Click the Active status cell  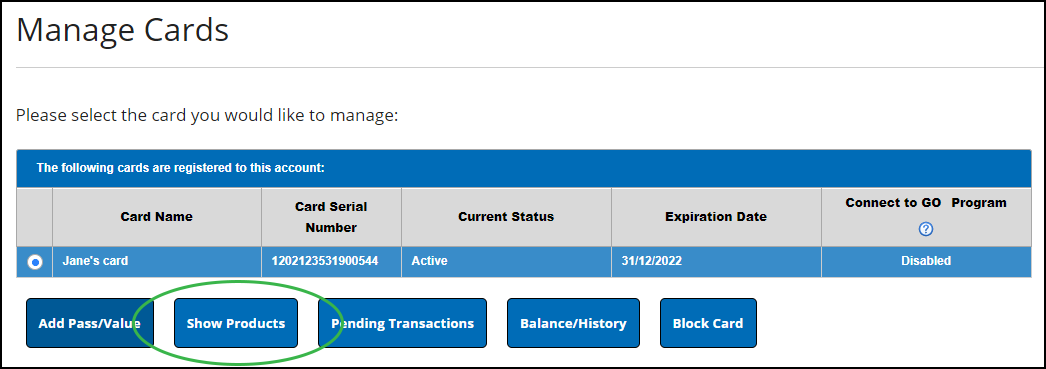tap(506, 262)
